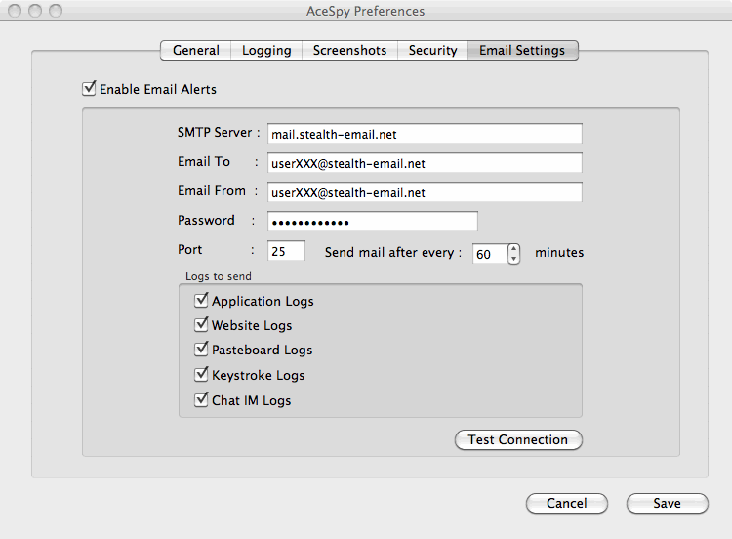Click the send-mail minutes stepper arrows

(x=514, y=253)
